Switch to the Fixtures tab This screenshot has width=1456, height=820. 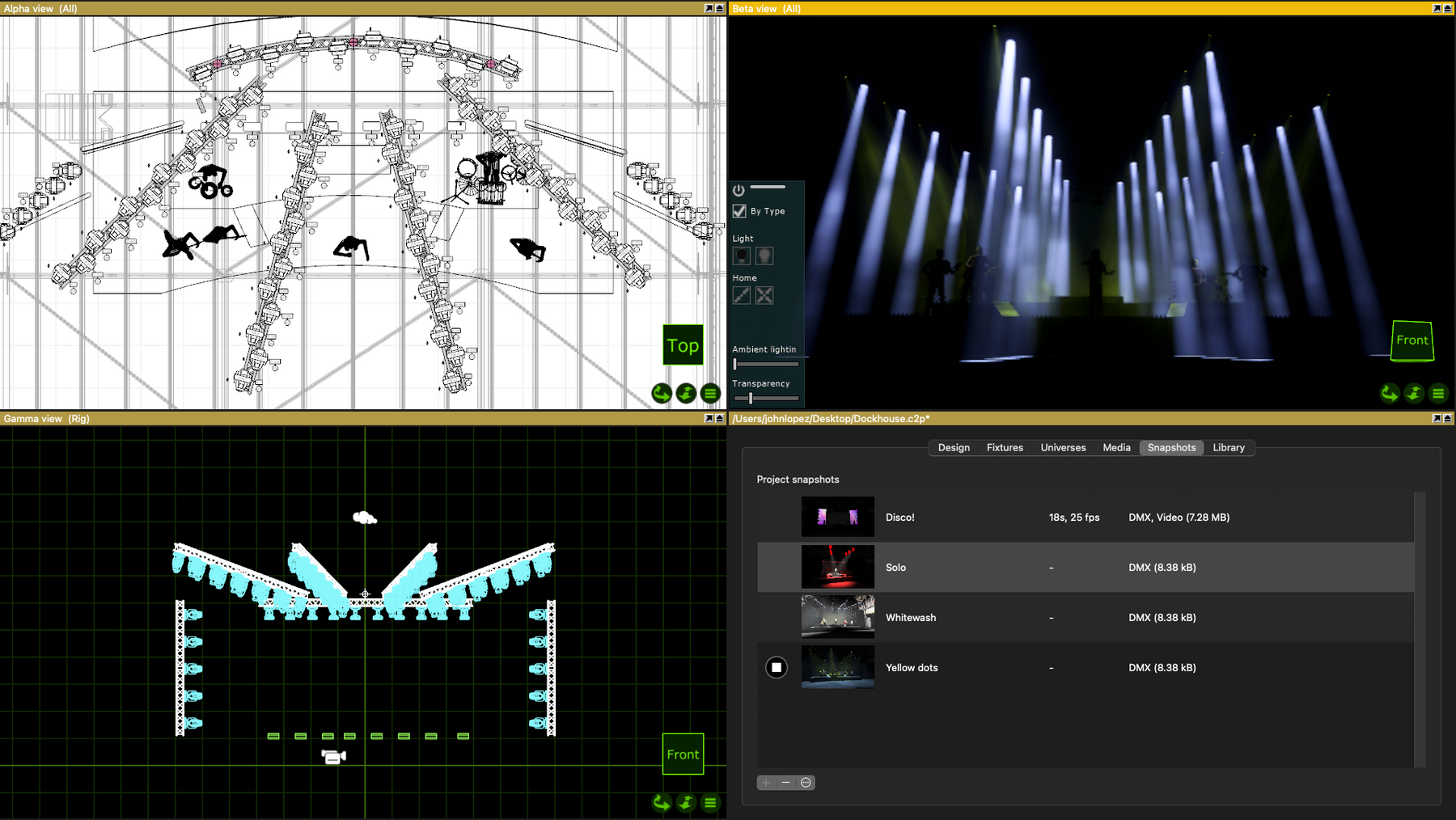tap(1004, 447)
